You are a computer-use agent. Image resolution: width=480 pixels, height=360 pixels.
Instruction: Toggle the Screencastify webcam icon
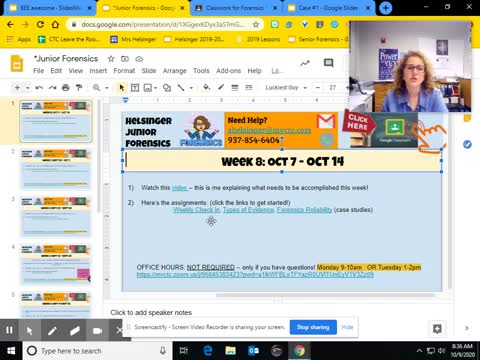(x=97, y=331)
